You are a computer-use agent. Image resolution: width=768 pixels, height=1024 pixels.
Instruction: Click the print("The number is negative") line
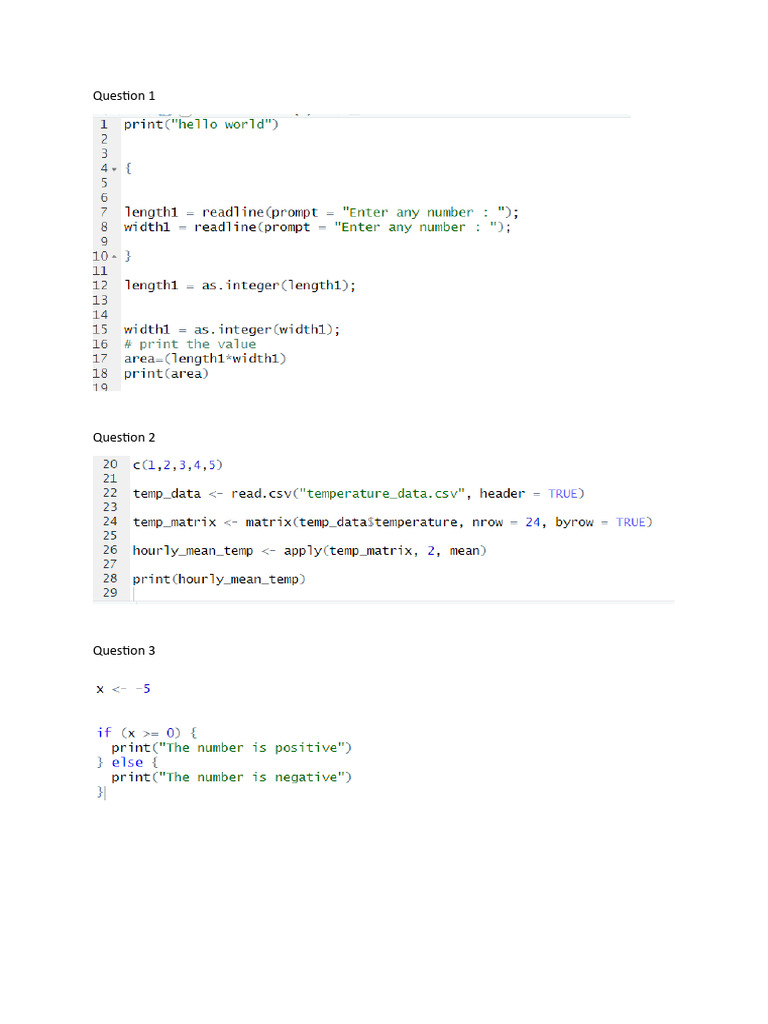[231, 777]
